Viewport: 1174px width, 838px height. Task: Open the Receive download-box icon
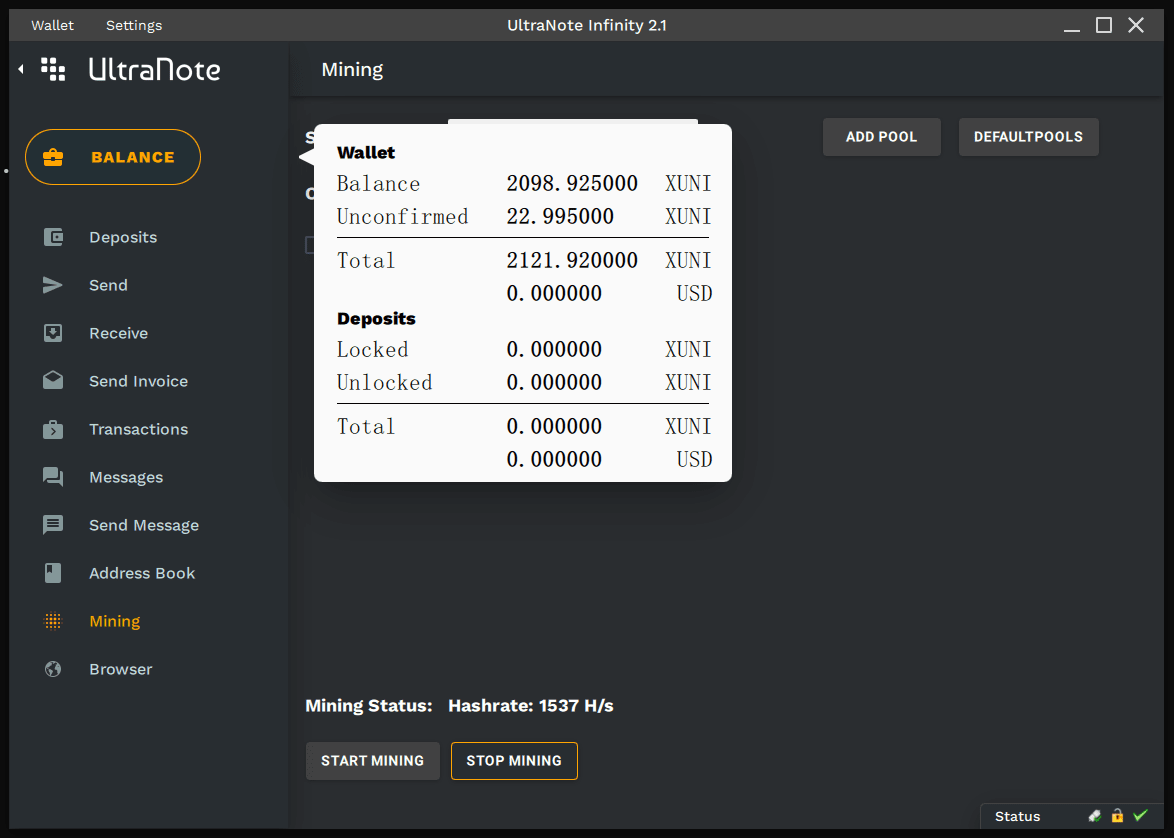pyautogui.click(x=53, y=333)
